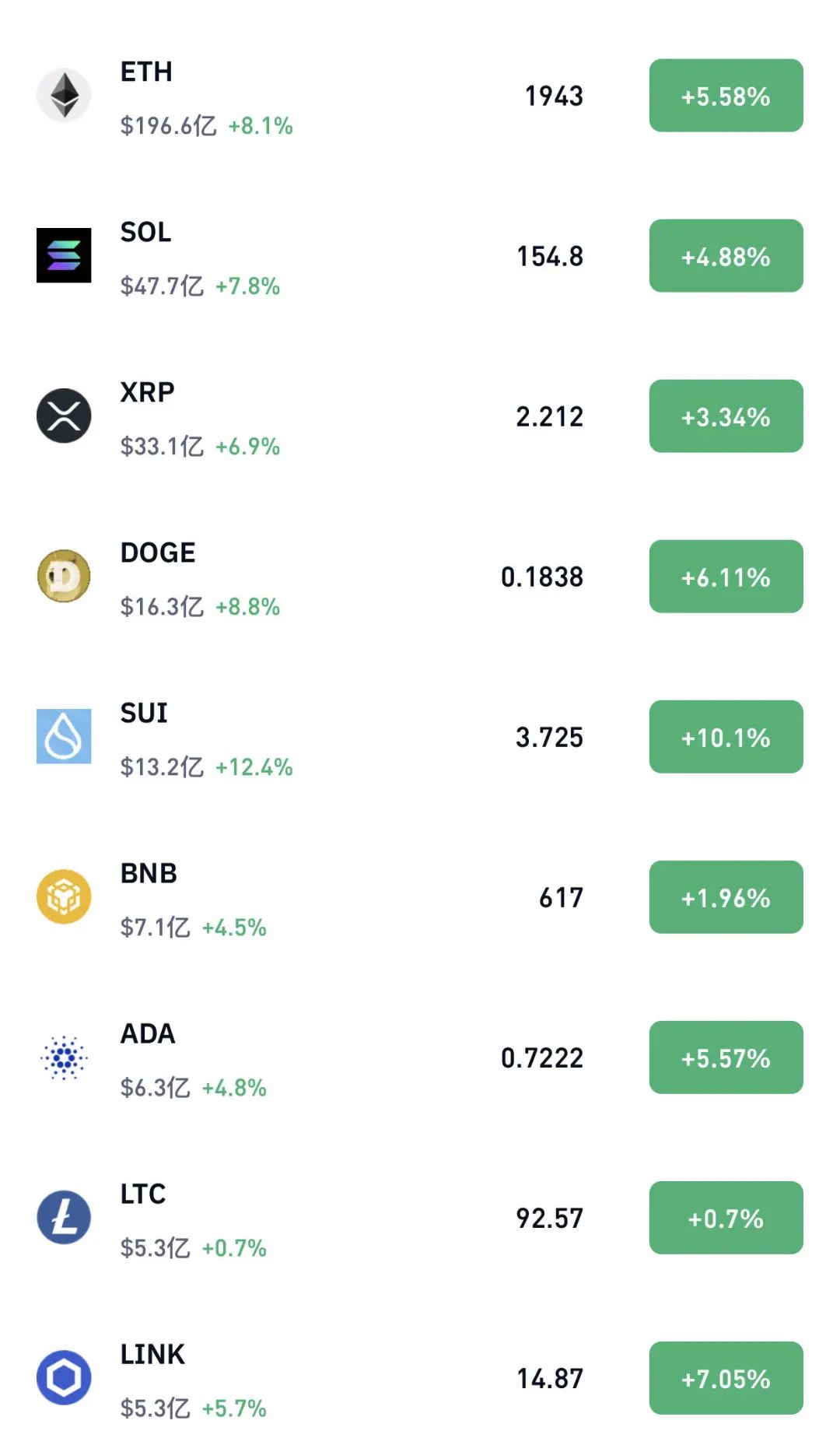
Task: Click the ADA price 0.7222
Action: 541,1057
